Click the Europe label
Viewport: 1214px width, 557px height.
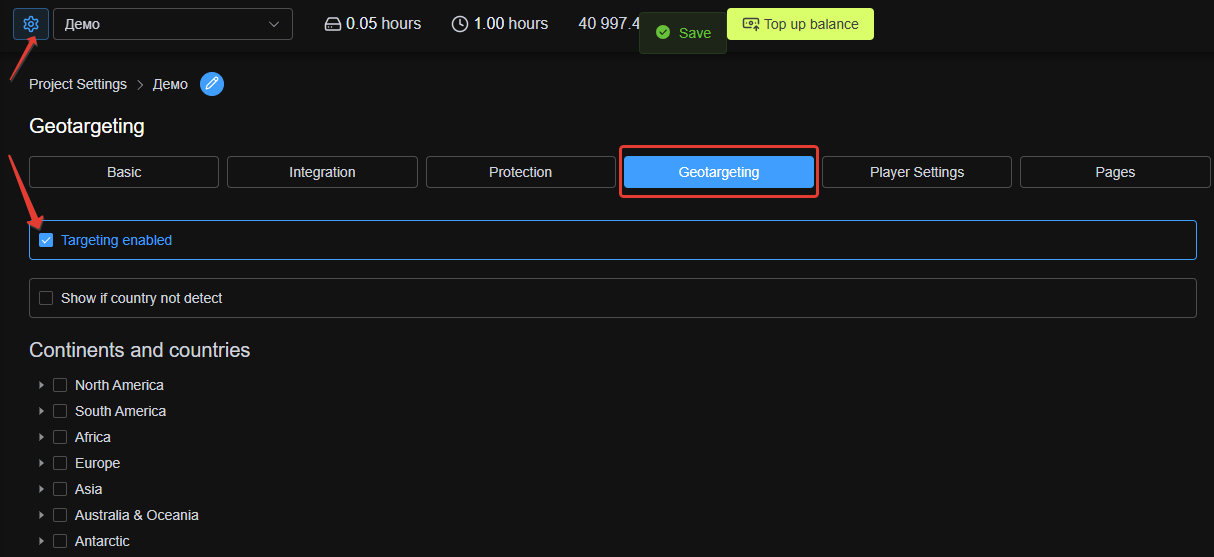click(x=97, y=463)
